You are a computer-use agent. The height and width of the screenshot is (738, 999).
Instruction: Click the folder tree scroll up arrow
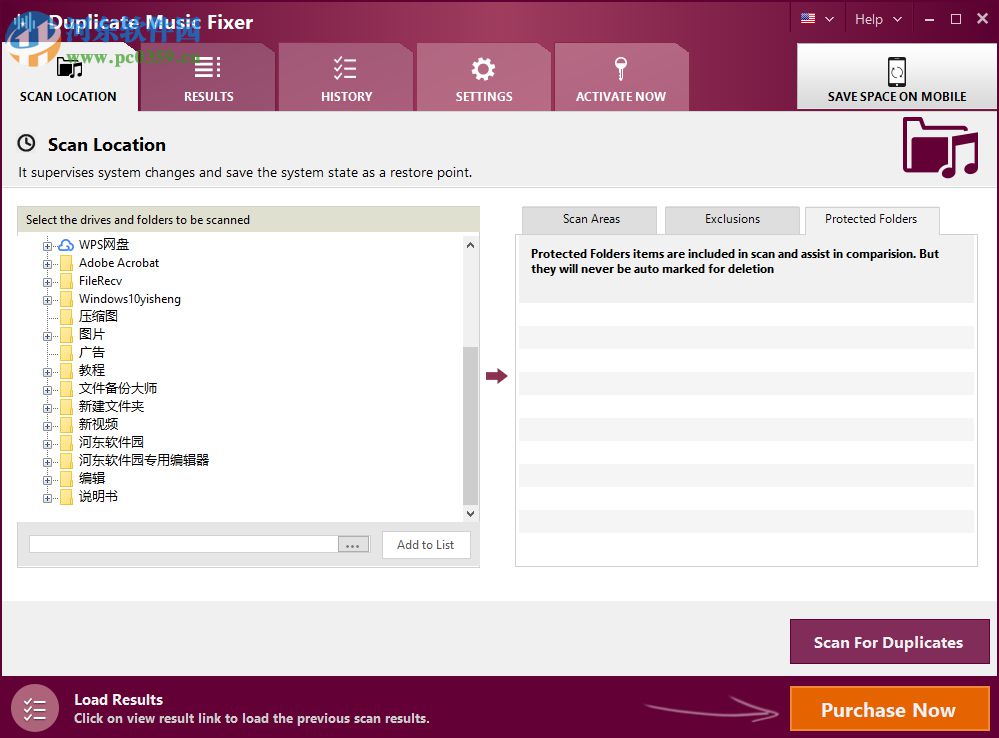tap(470, 245)
